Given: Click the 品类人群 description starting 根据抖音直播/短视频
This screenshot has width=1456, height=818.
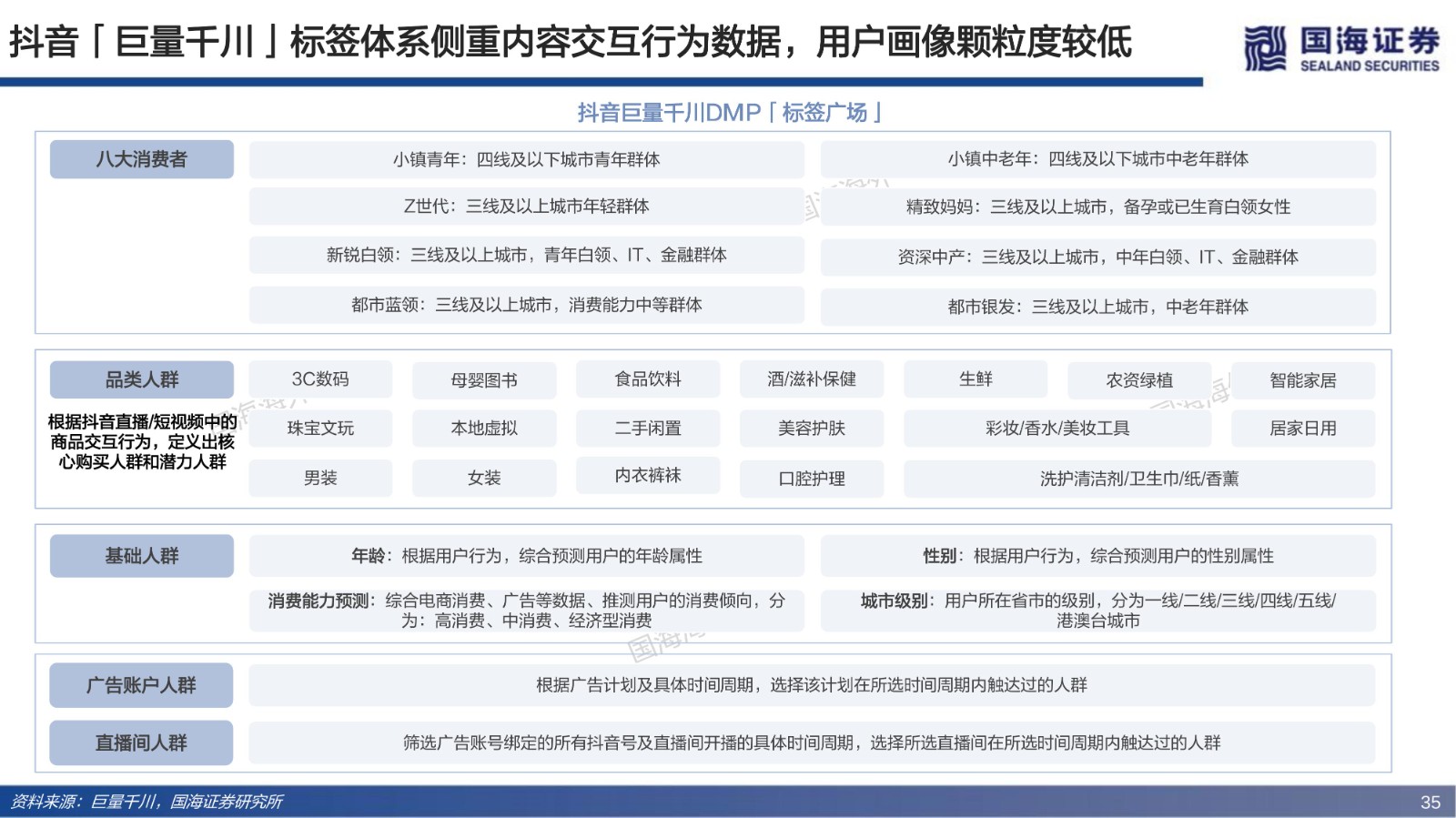Looking at the screenshot, I should pos(143,441).
